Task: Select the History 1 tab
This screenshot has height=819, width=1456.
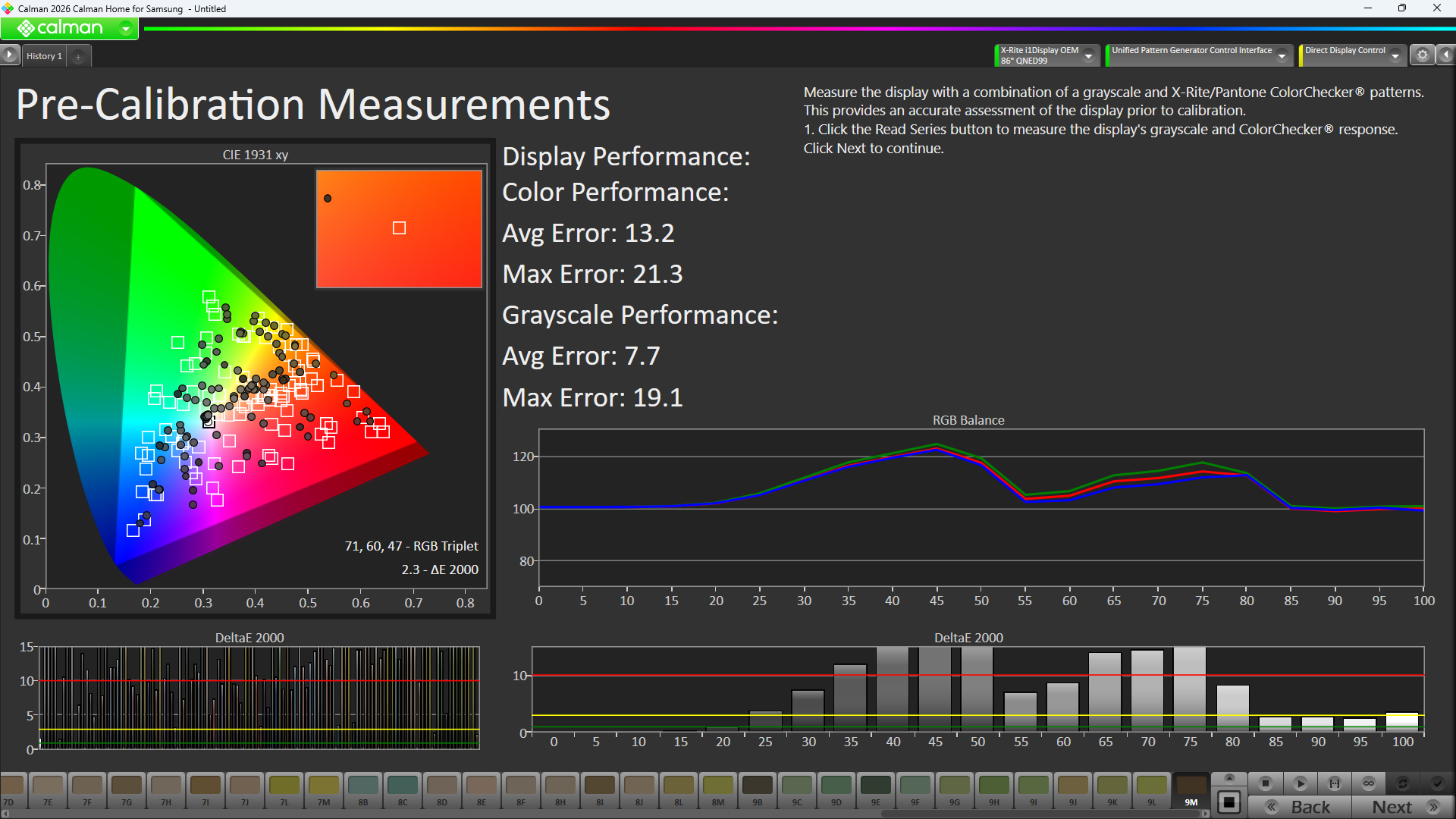Action: pyautogui.click(x=44, y=56)
